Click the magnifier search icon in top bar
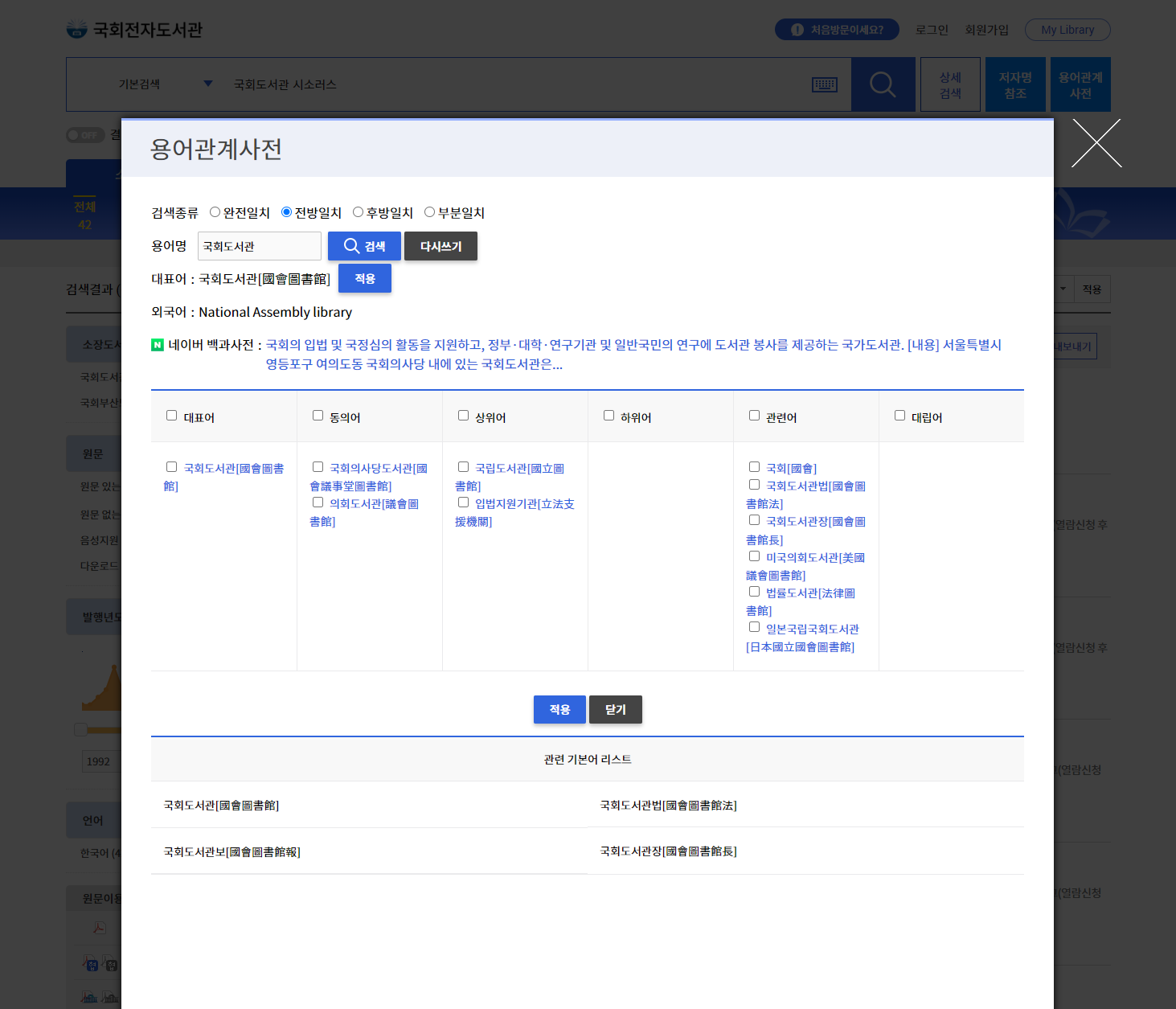Image resolution: width=1176 pixels, height=1009 pixels. click(882, 84)
